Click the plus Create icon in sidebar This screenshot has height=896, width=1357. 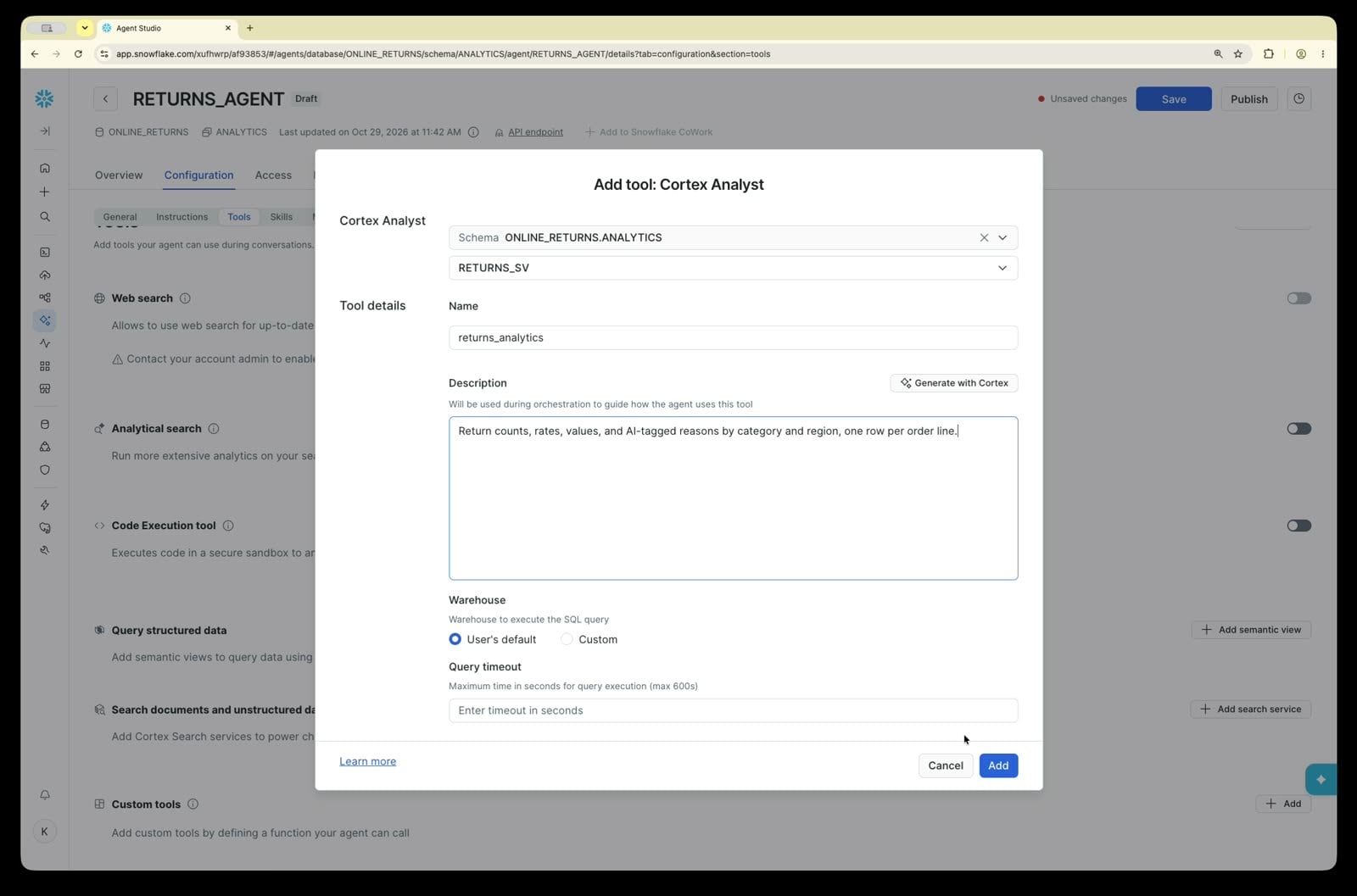pos(45,192)
